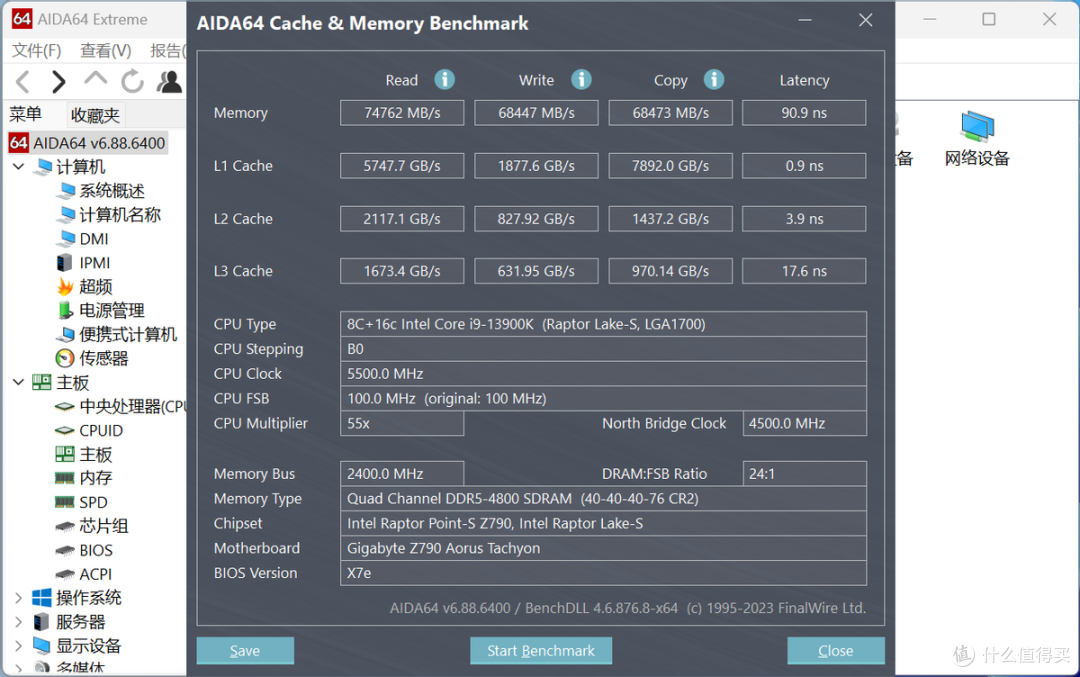Click the Start Benchmark button

click(541, 651)
